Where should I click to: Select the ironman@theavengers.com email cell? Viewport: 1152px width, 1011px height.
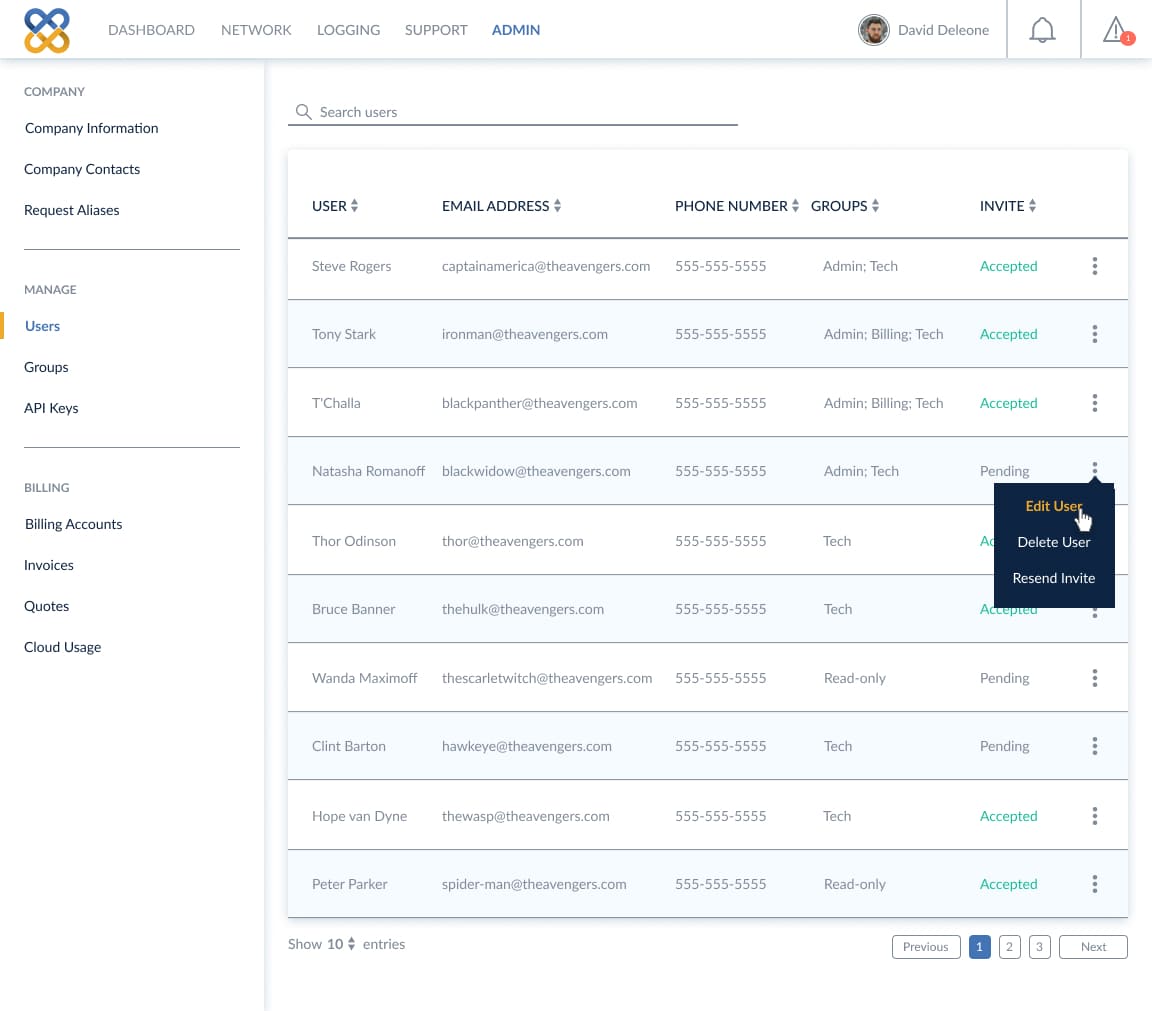525,334
